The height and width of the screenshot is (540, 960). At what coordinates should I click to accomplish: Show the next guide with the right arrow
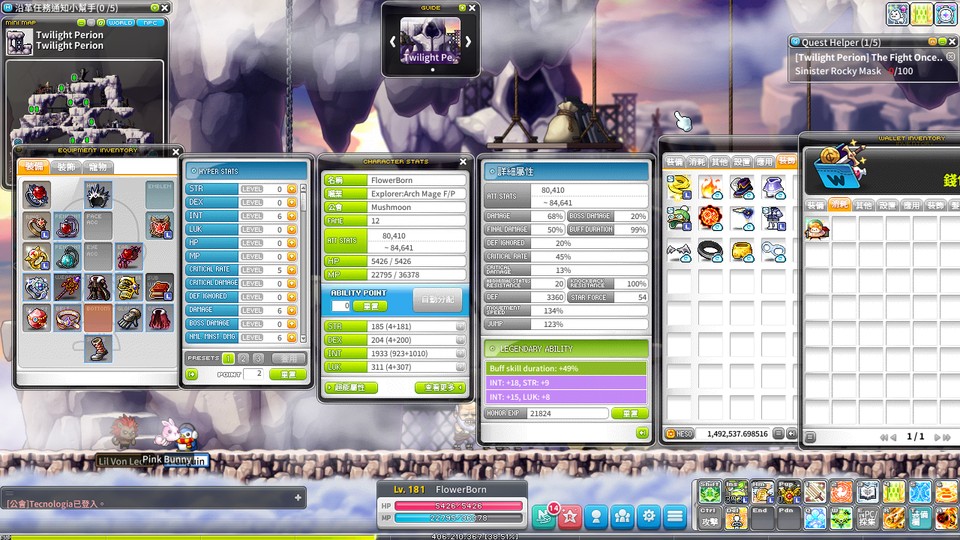click(x=468, y=42)
